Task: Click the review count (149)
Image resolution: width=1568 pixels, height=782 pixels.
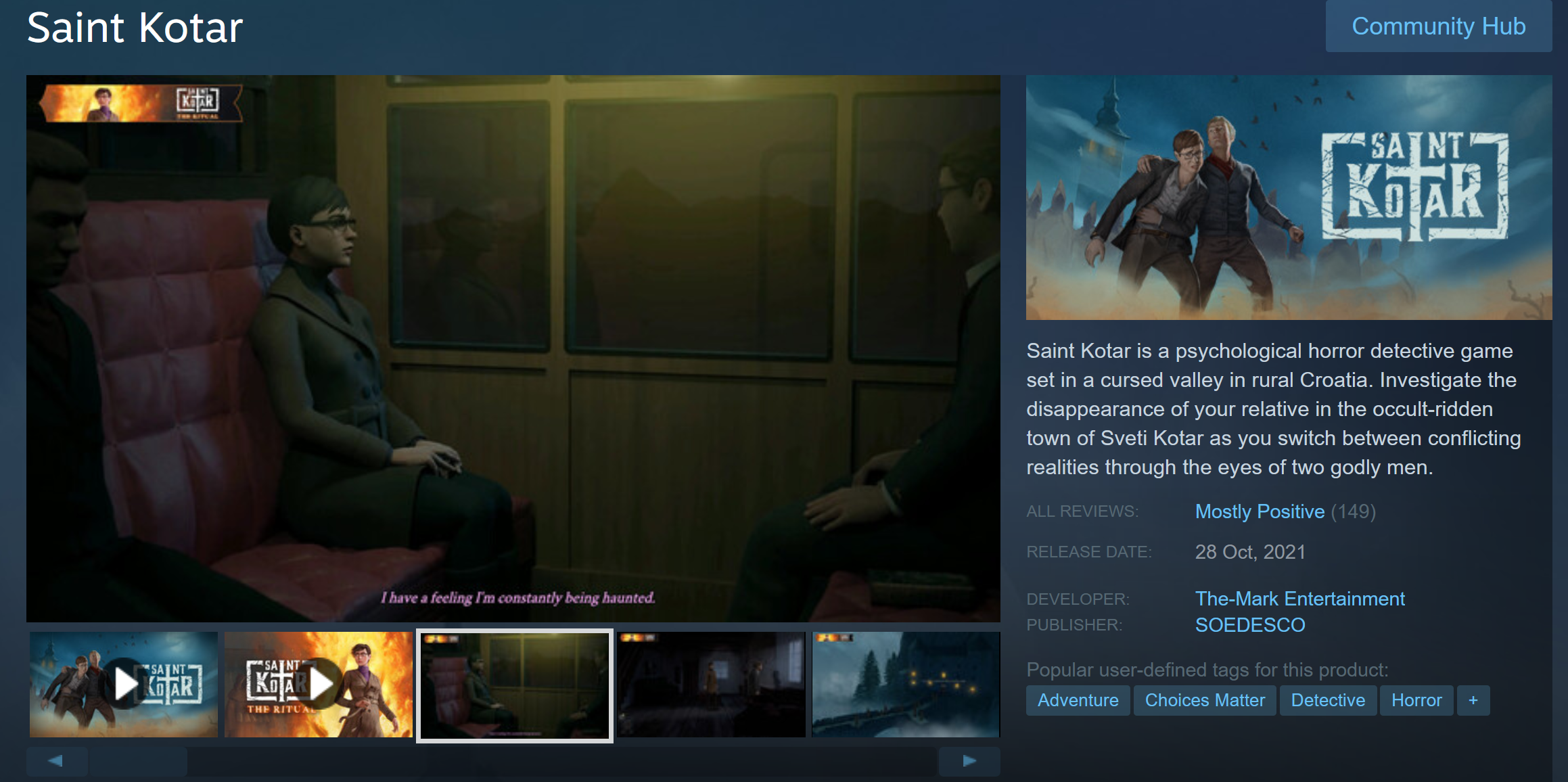Action: tap(1354, 511)
